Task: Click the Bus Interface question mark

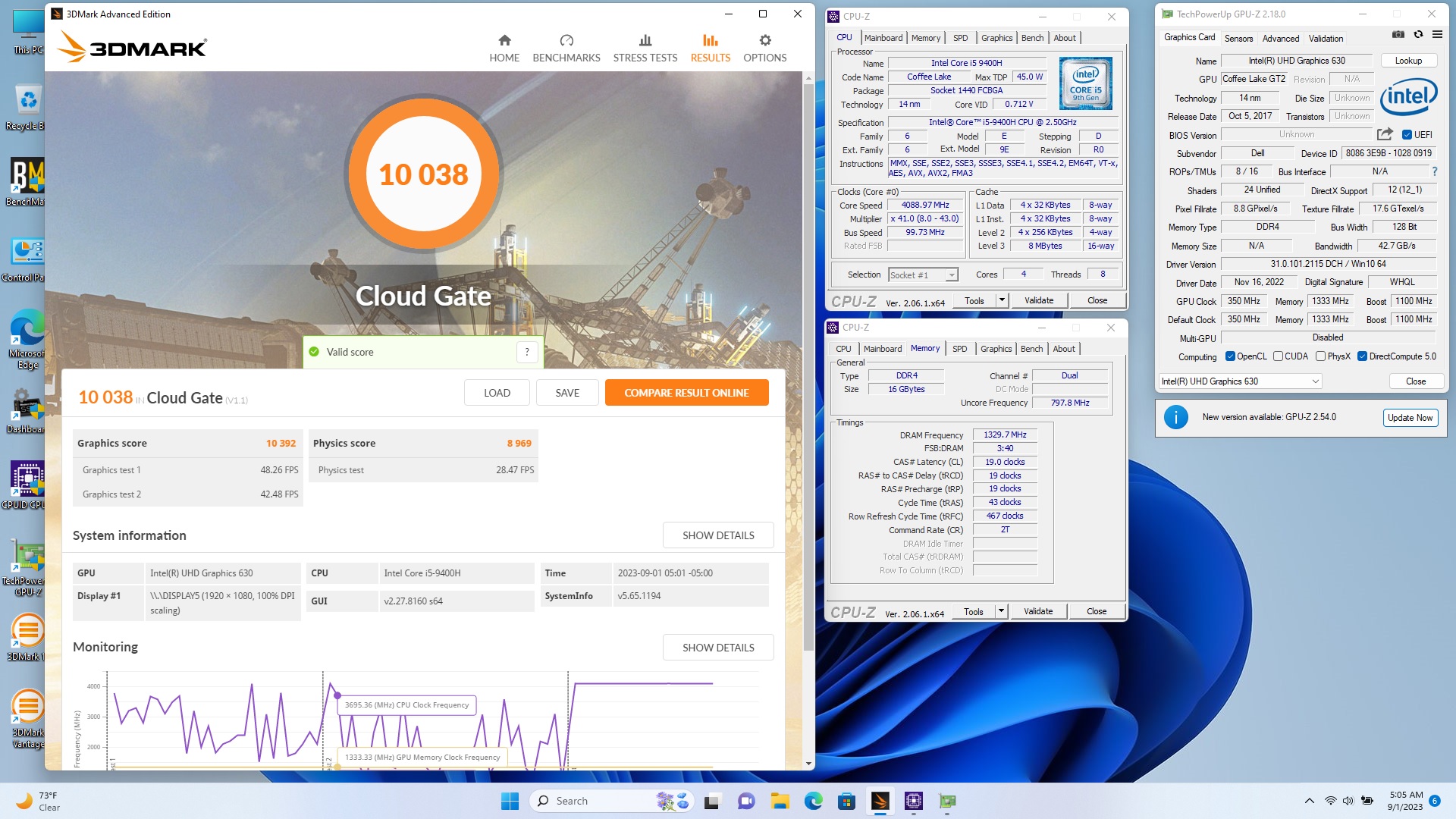Action: (x=1434, y=171)
